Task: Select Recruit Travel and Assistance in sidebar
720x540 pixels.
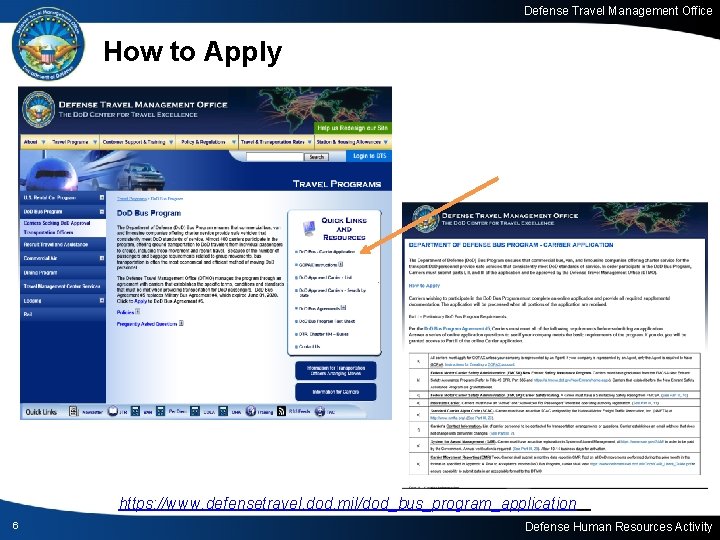Action: (63, 244)
